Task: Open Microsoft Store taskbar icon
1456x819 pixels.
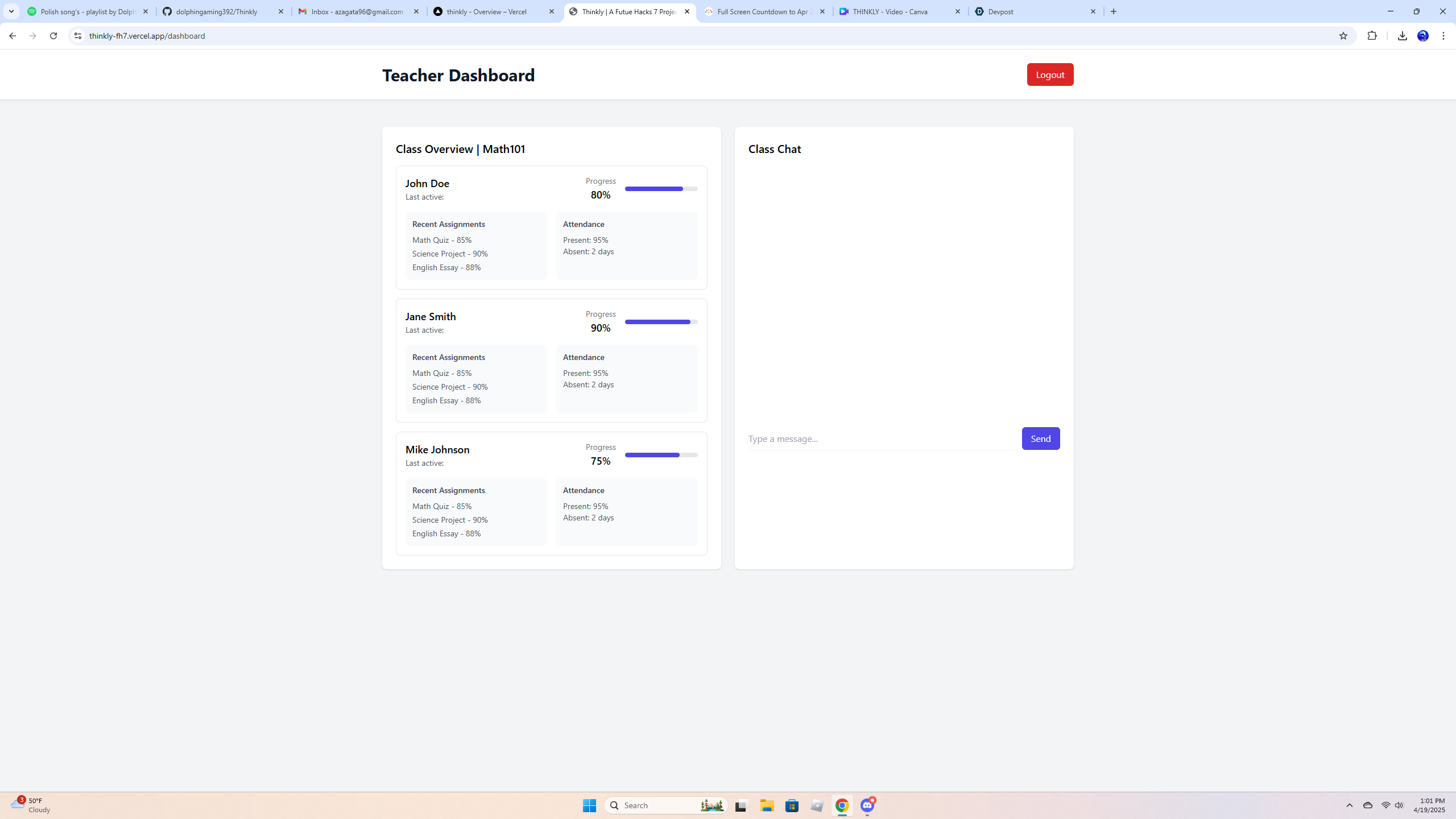Action: (x=792, y=805)
